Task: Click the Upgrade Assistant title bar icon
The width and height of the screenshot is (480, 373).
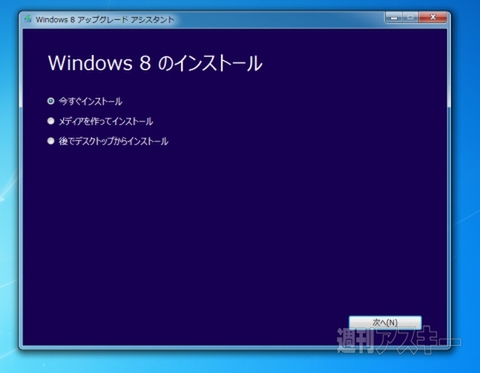Action: [28, 19]
